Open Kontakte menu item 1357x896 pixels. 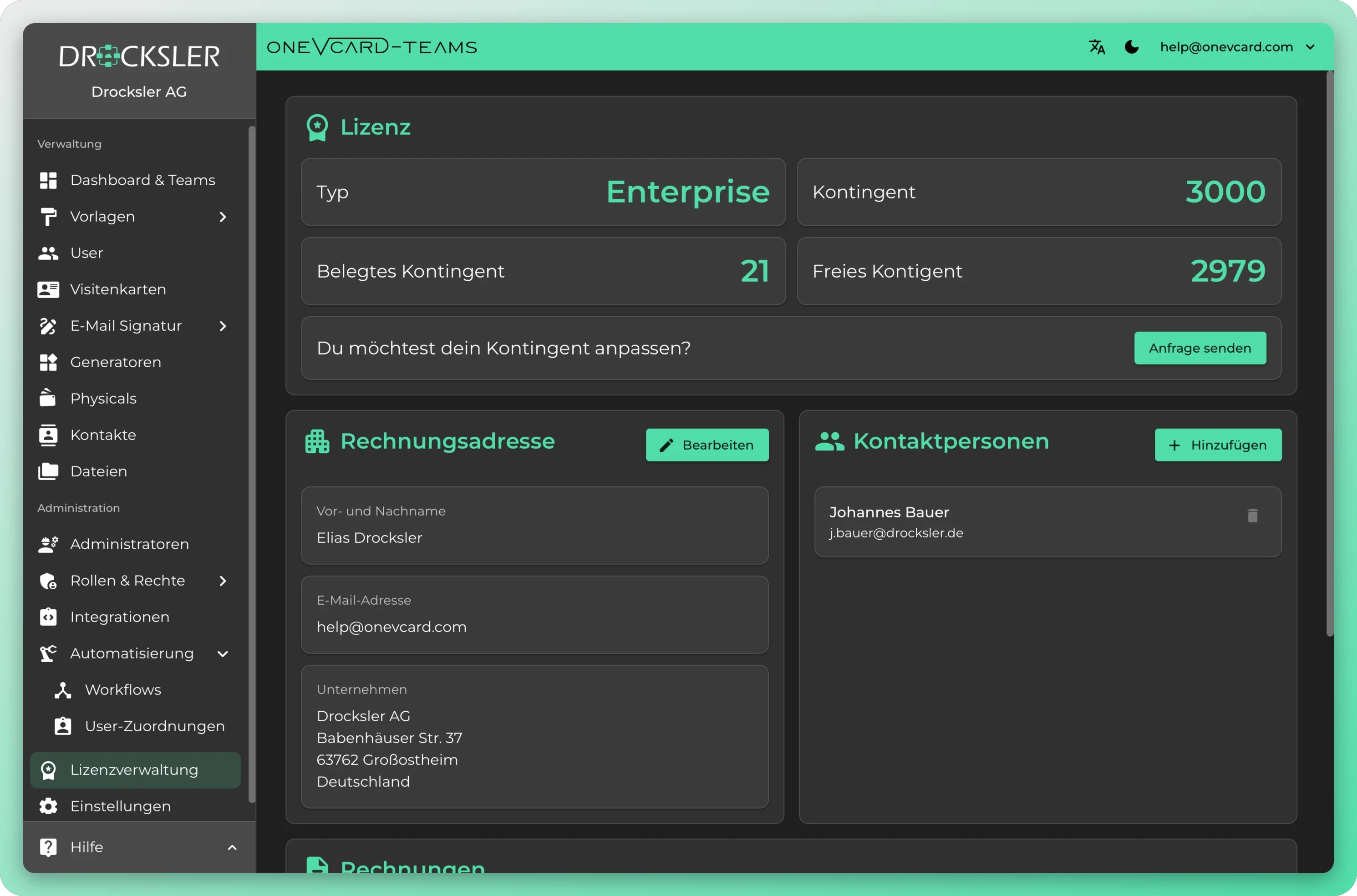click(135, 435)
